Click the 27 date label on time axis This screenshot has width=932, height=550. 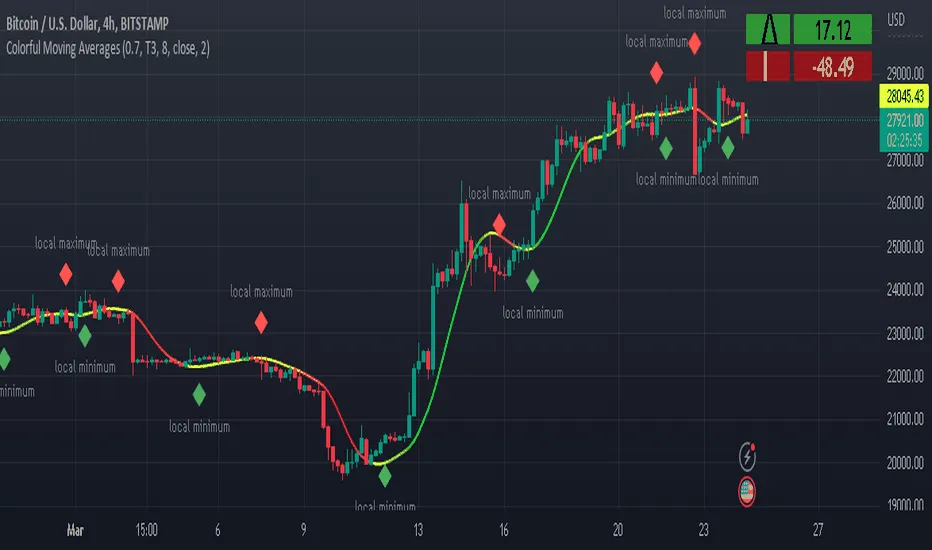pos(819,531)
